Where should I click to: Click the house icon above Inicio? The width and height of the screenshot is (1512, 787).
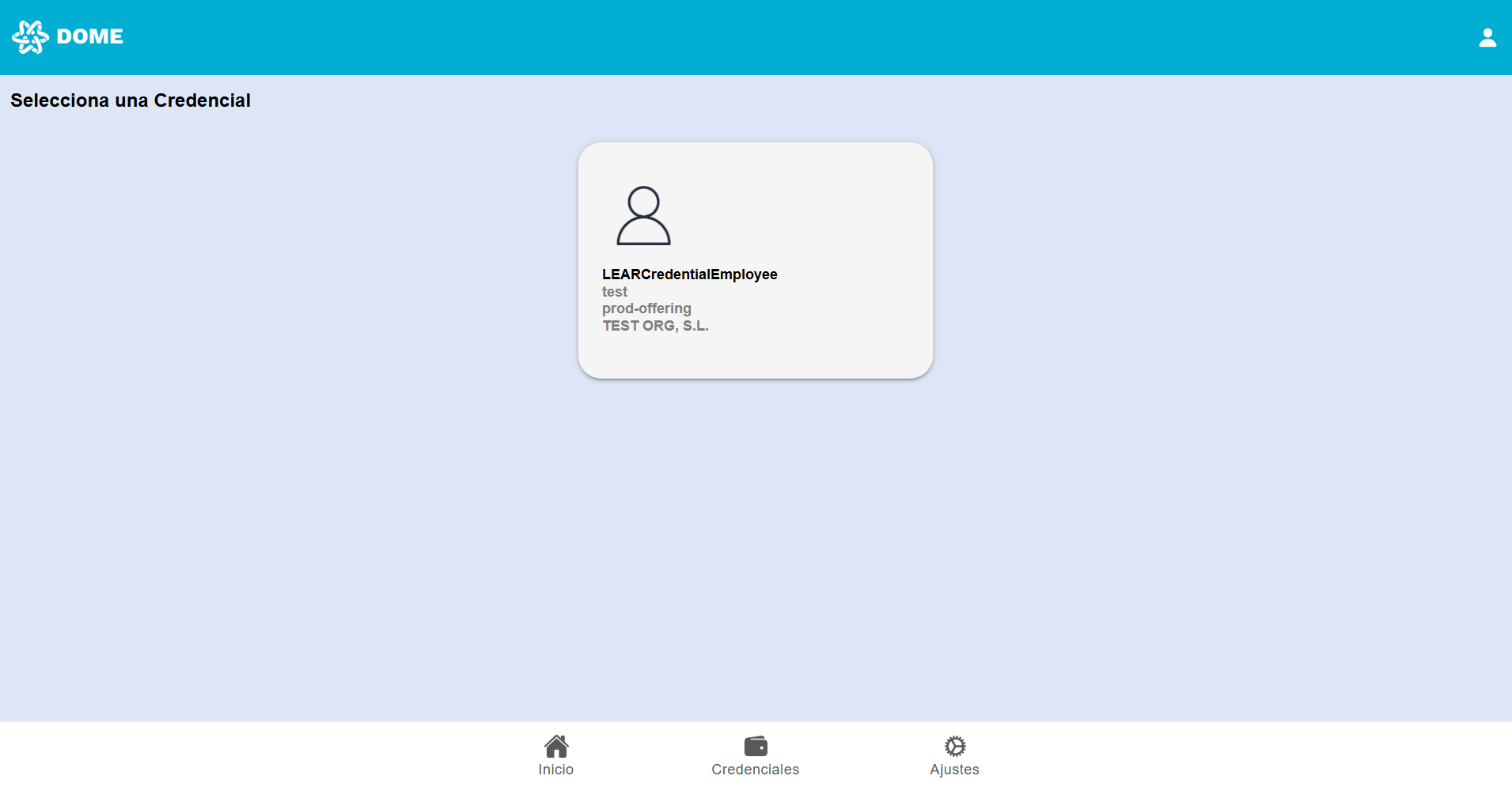556,746
